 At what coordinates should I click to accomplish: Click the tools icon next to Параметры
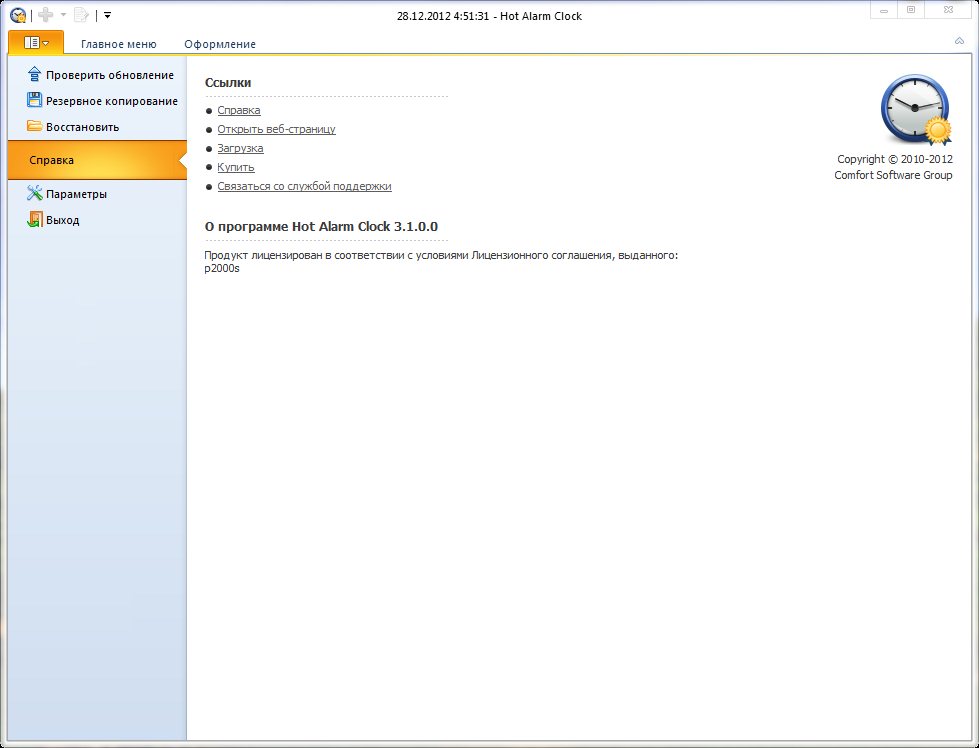34,193
